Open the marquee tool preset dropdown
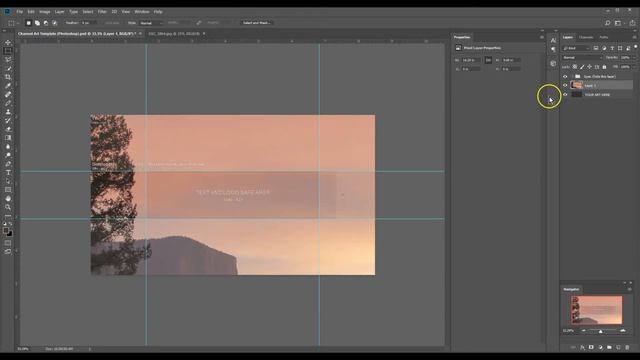640x360 pixels. click(x=14, y=23)
